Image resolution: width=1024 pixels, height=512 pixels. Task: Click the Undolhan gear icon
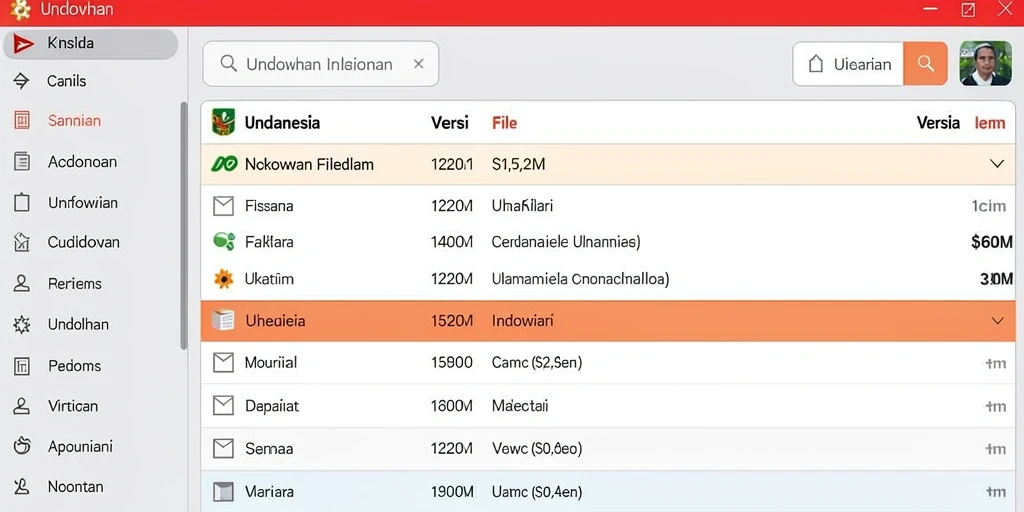[x=22, y=325]
